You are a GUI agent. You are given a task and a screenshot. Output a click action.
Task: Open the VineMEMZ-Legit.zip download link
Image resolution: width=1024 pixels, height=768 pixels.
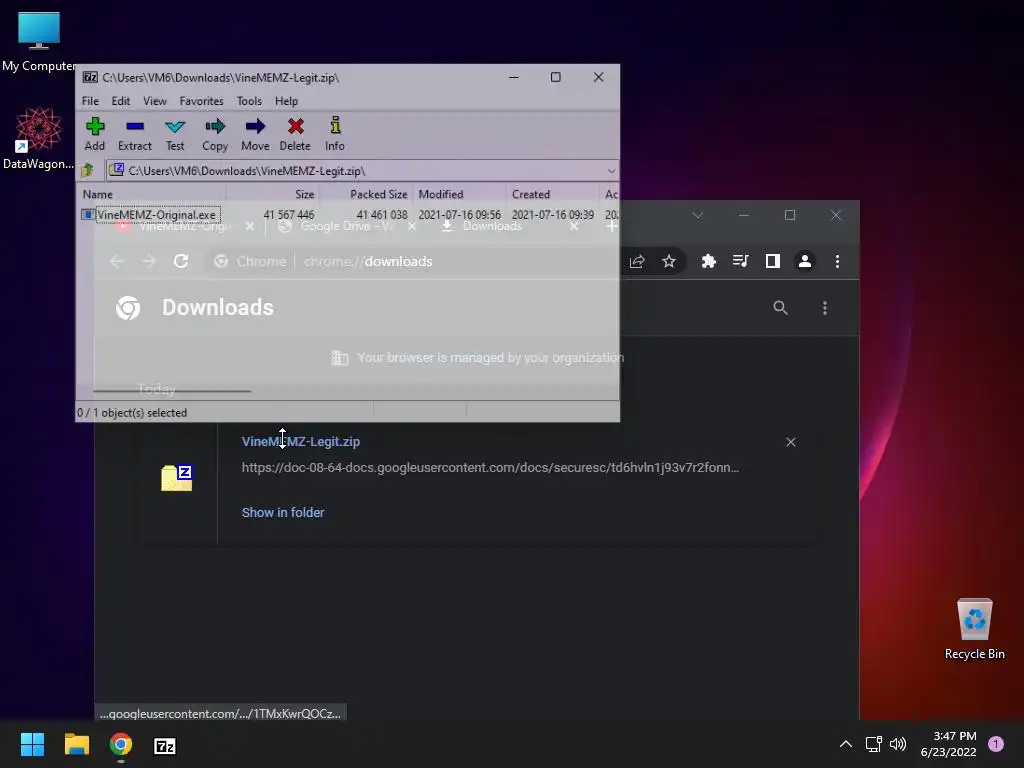[x=300, y=441]
